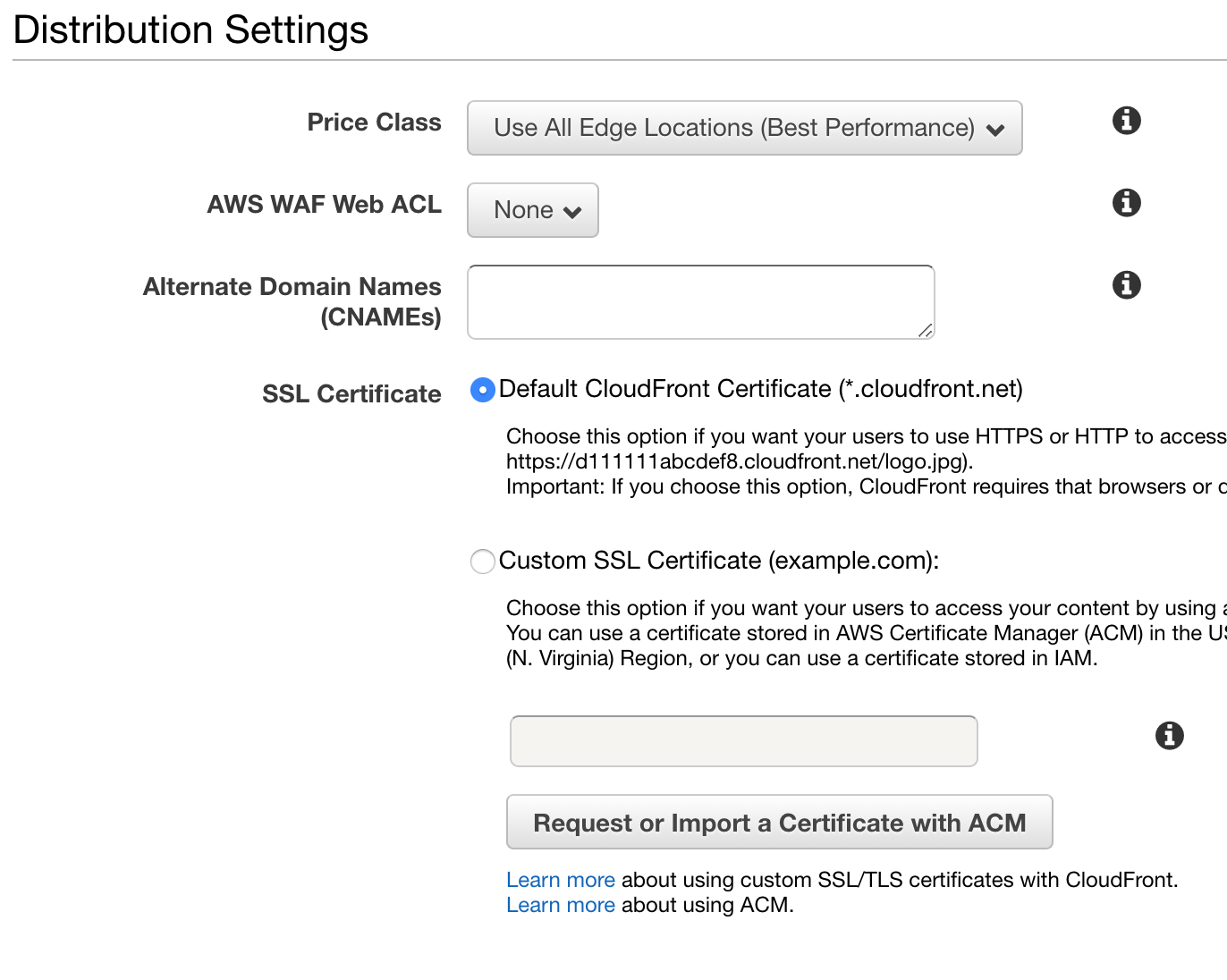
Task: Click Learn more about custom SSL/TLS certificates
Action: (560, 879)
